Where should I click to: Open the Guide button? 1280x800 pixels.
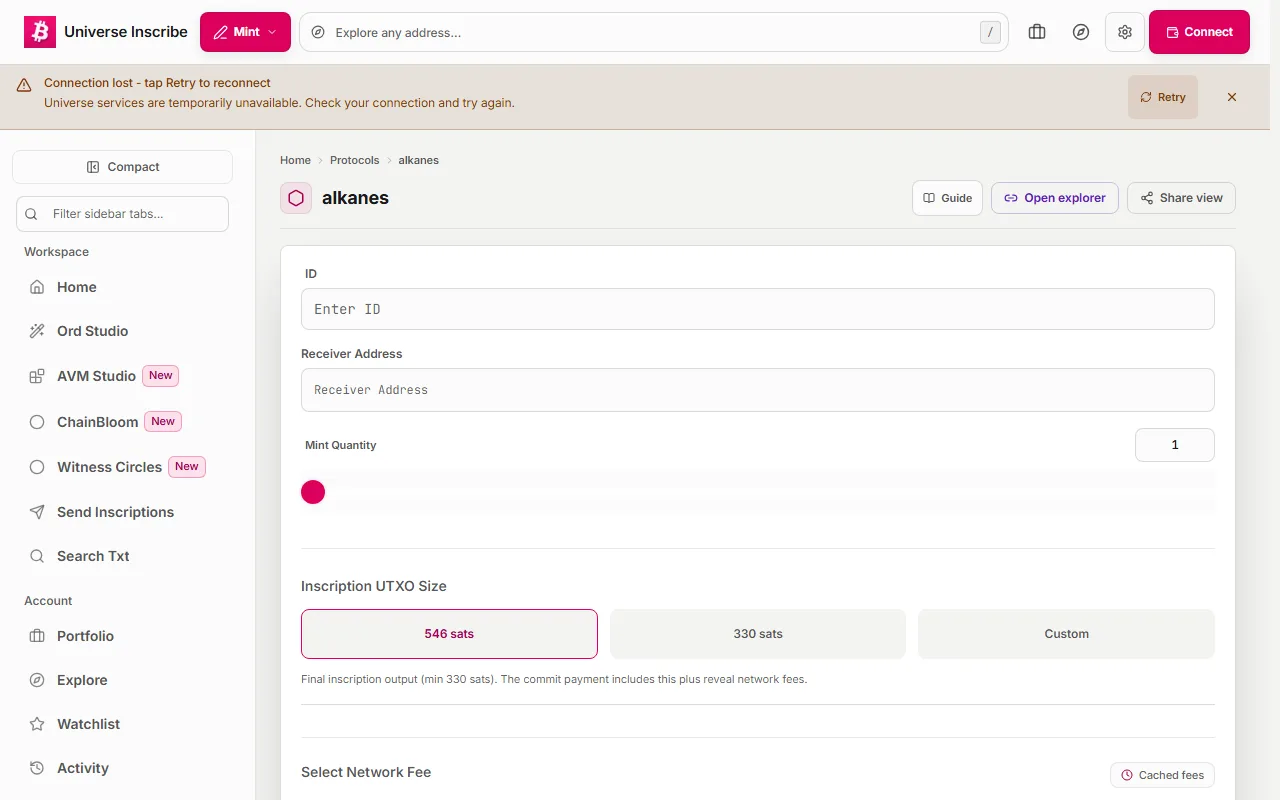[x=947, y=198]
